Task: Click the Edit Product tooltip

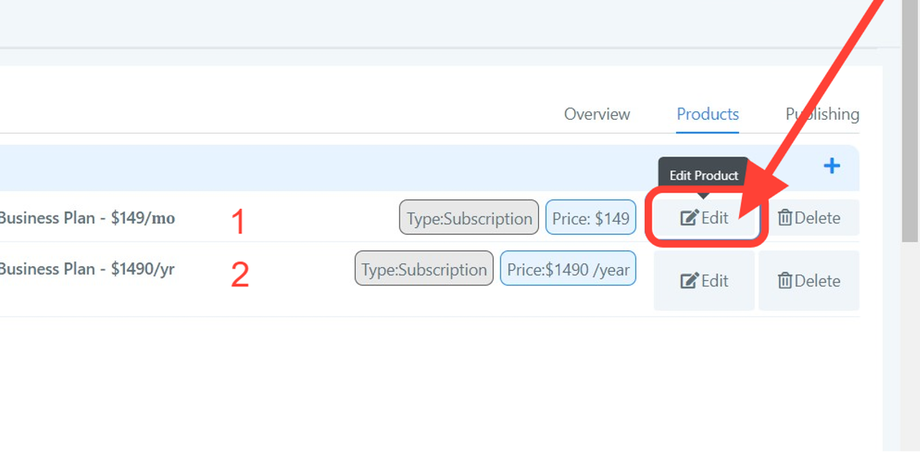Action: (x=703, y=175)
